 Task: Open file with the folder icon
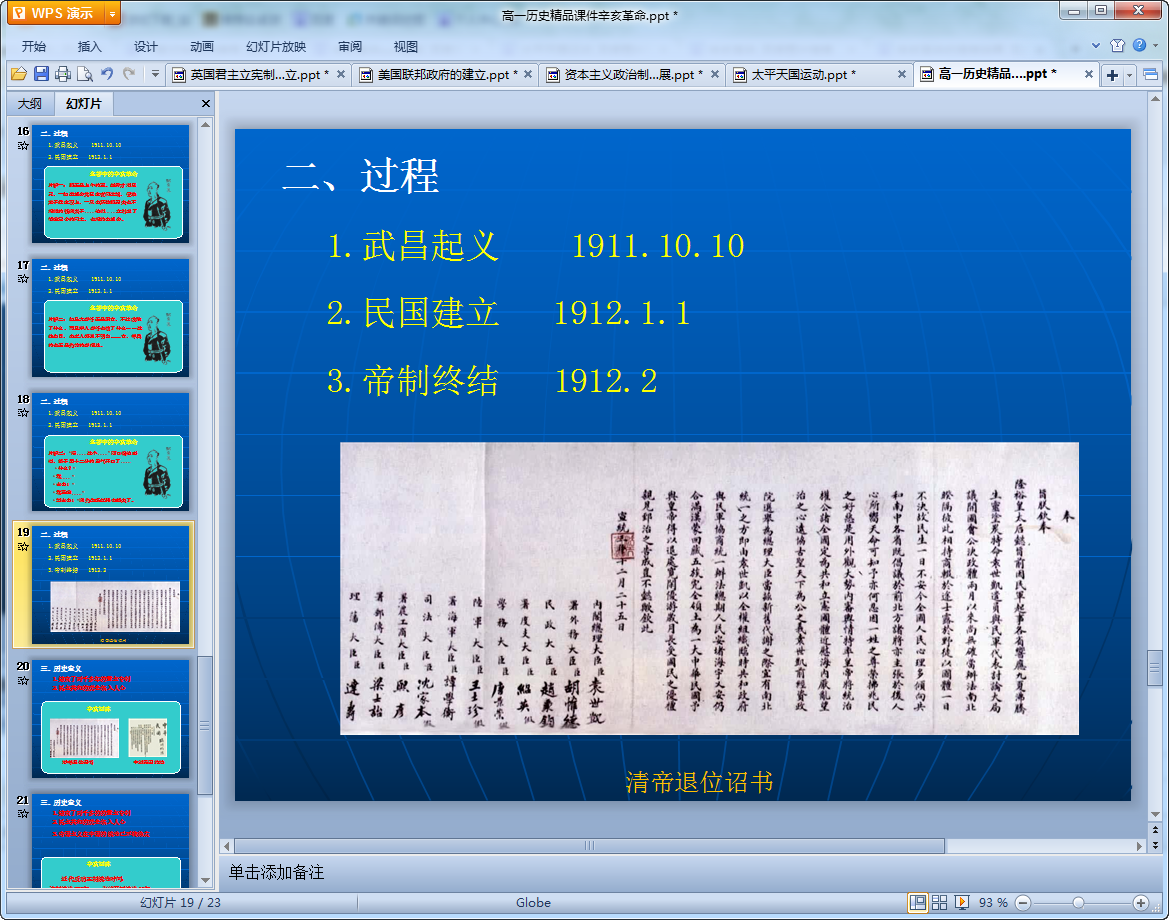19,74
